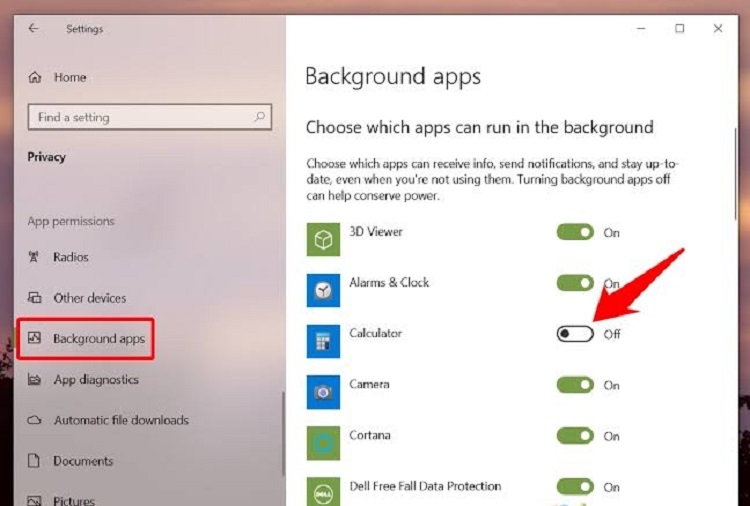Turn off 3D Viewer background toggle
This screenshot has width=750, height=506.
(x=575, y=232)
